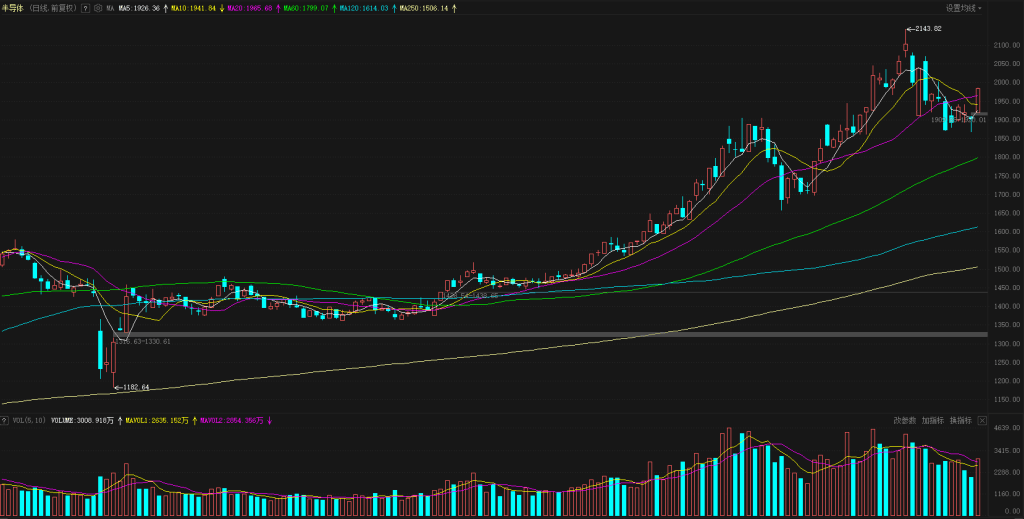Click the MA5 up arrow indicator

click(x=165, y=8)
